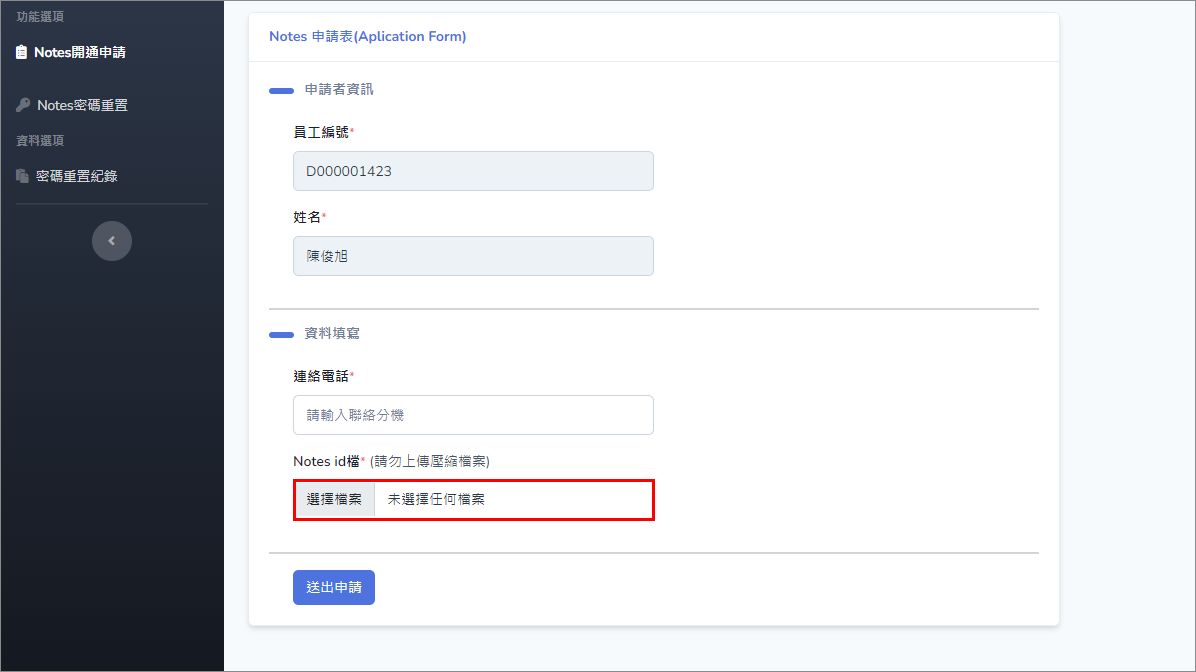Click the 資料填寫 section heading
1196x672 pixels.
(331, 333)
